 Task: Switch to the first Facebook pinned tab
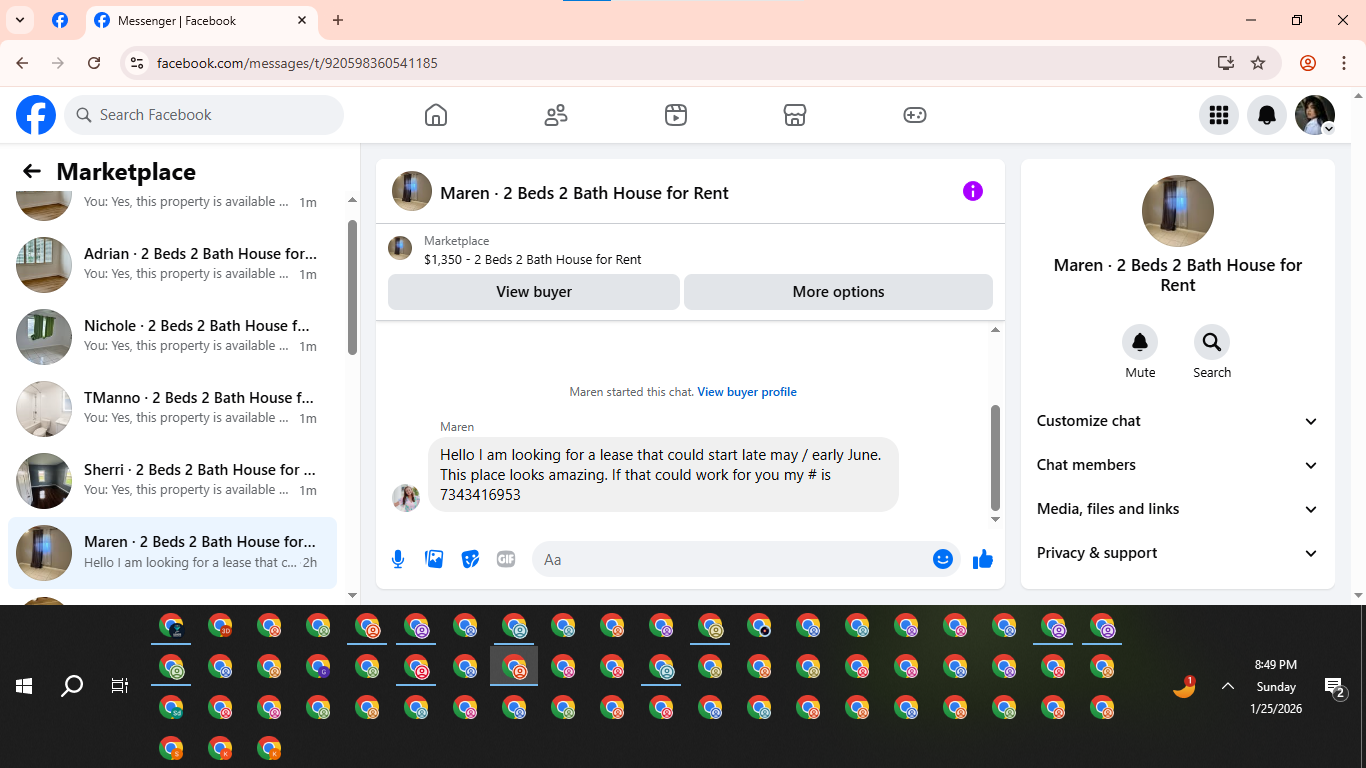point(60,20)
